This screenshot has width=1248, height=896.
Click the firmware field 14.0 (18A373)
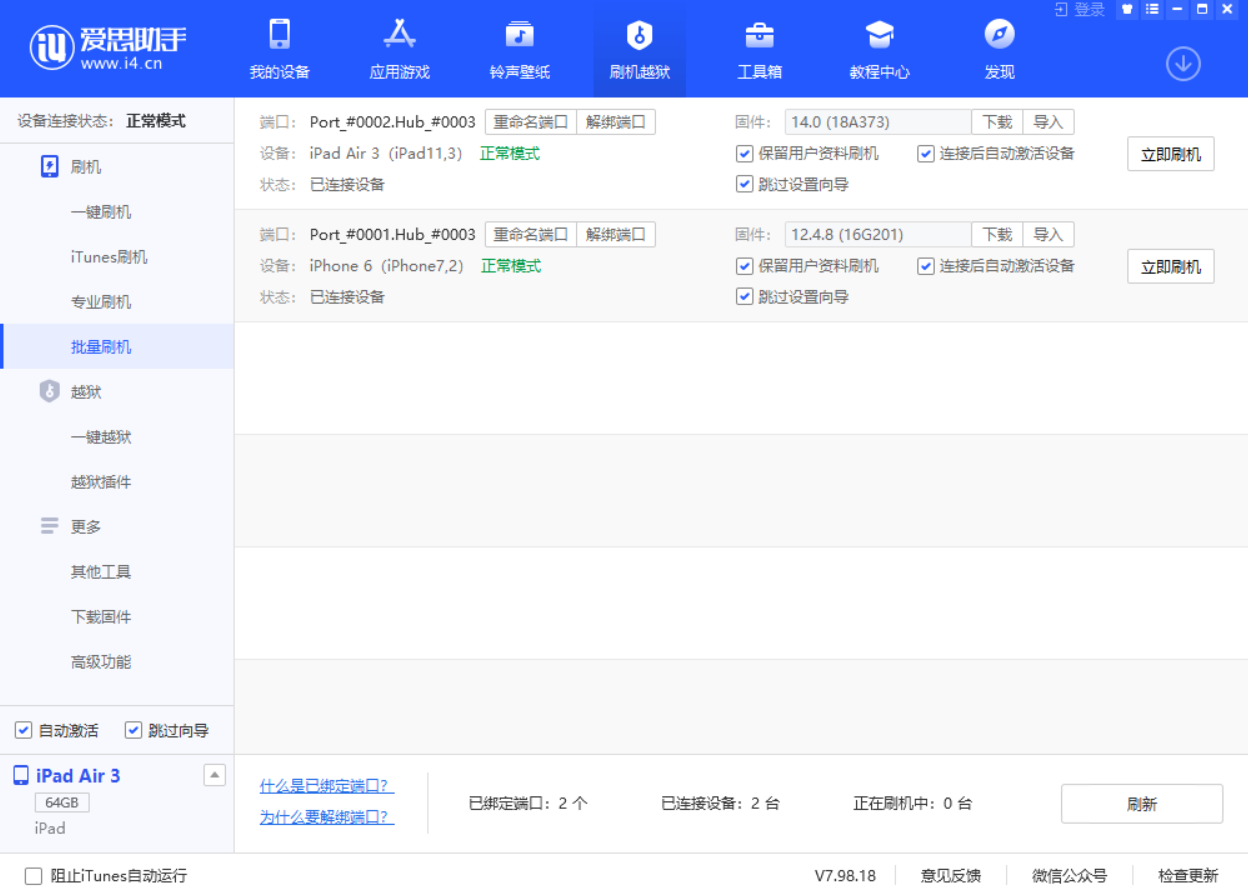click(878, 122)
